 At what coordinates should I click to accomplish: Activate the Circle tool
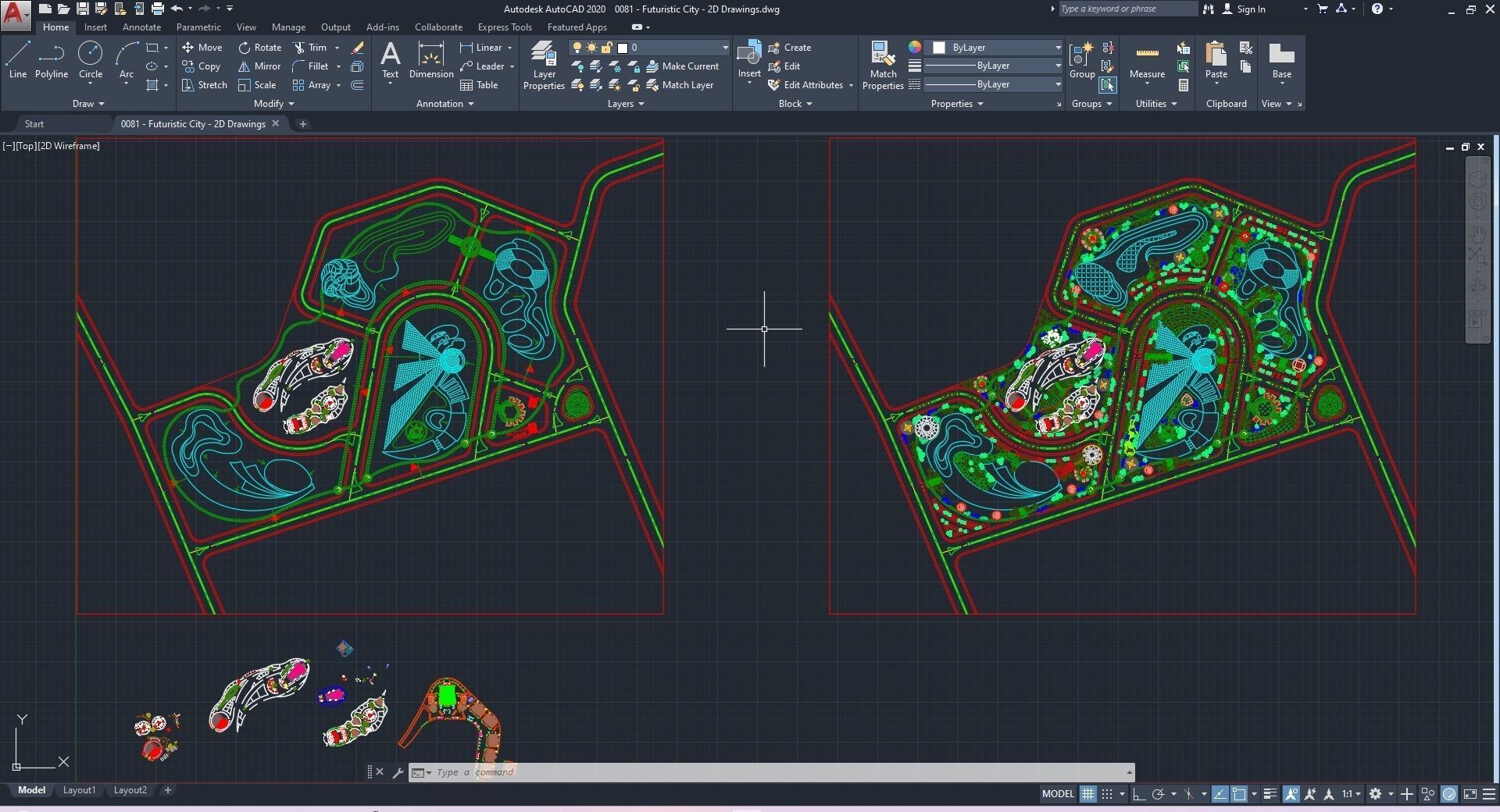[91, 60]
